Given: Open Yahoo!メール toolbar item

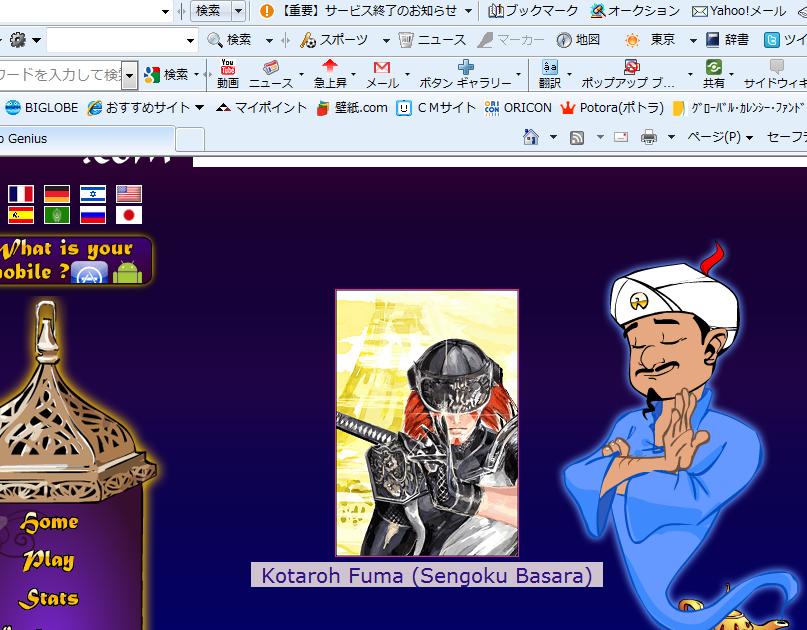Looking at the screenshot, I should pyautogui.click(x=739, y=11).
